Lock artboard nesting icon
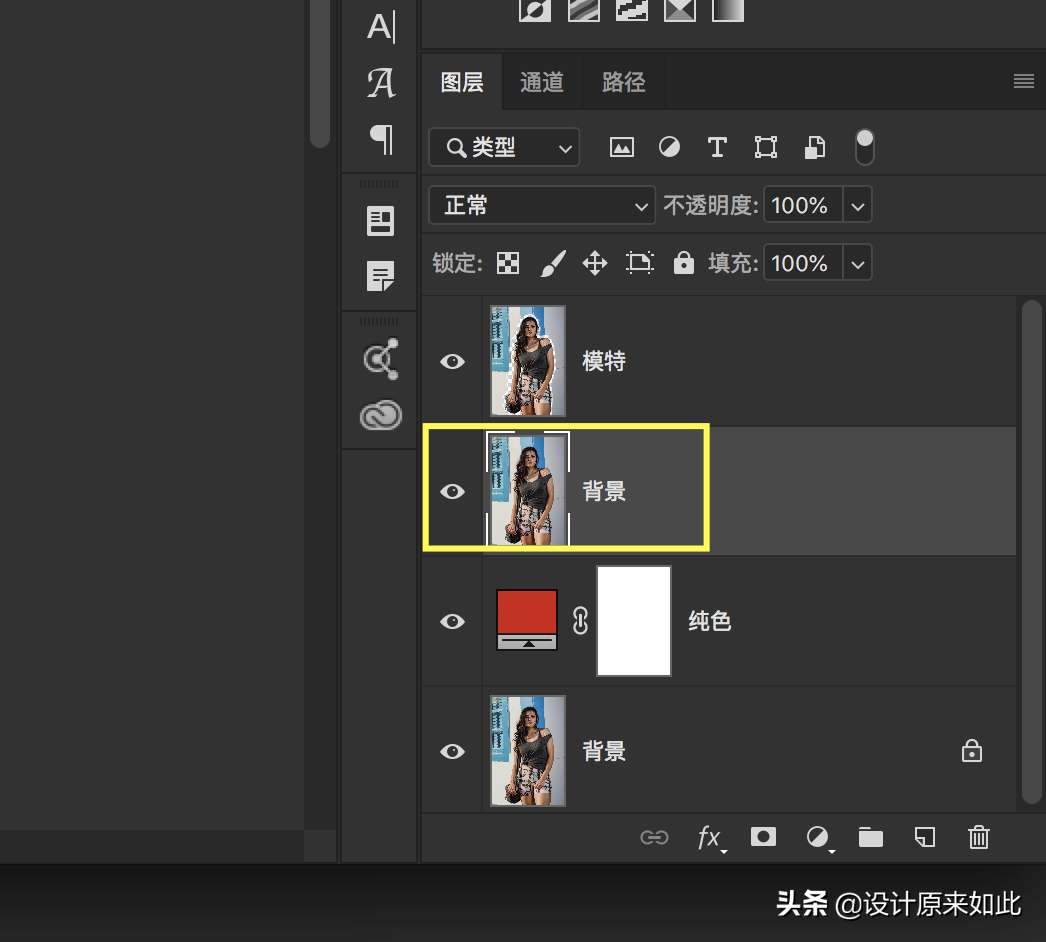1046x942 pixels. coord(640,263)
